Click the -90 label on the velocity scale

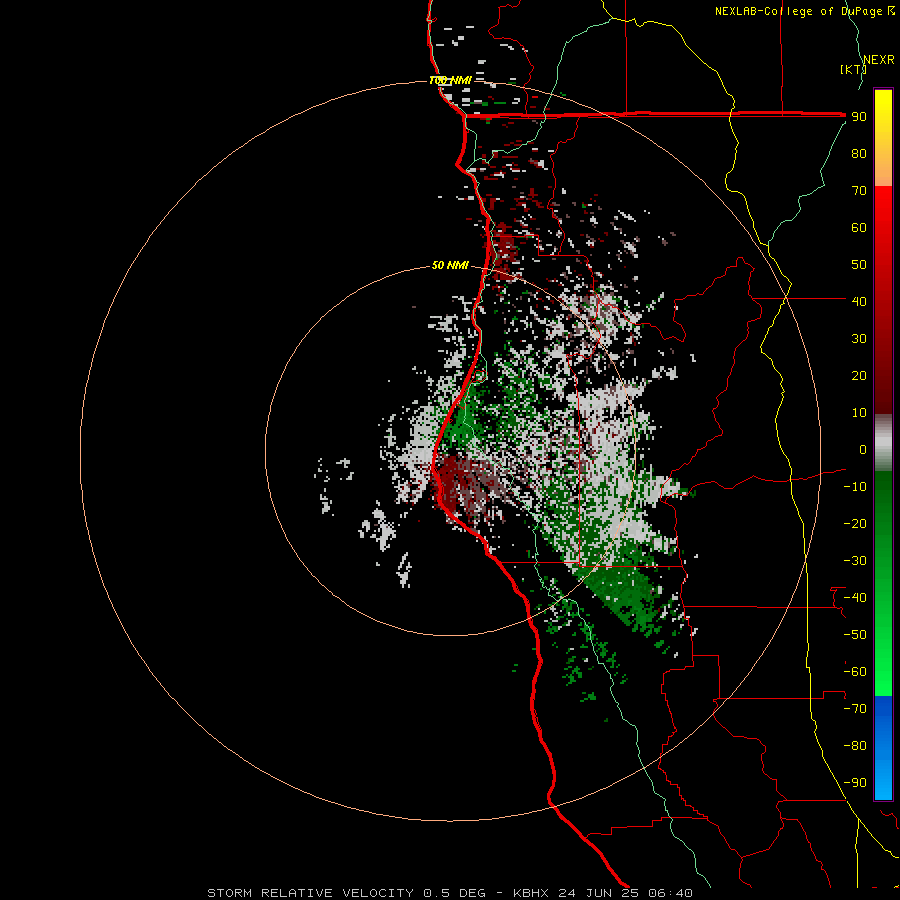point(855,783)
